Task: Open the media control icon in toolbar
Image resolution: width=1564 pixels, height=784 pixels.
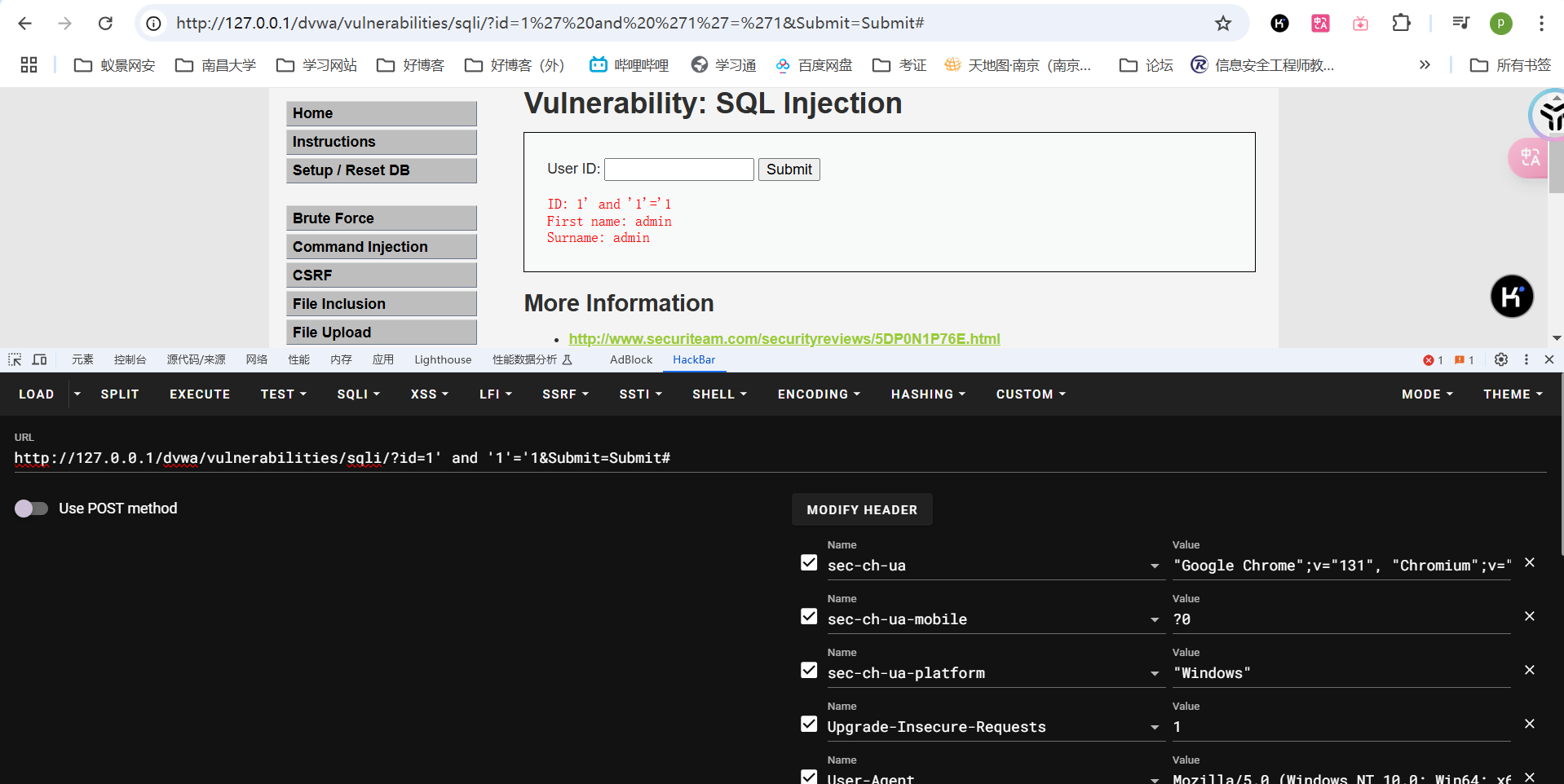Action: (1460, 24)
